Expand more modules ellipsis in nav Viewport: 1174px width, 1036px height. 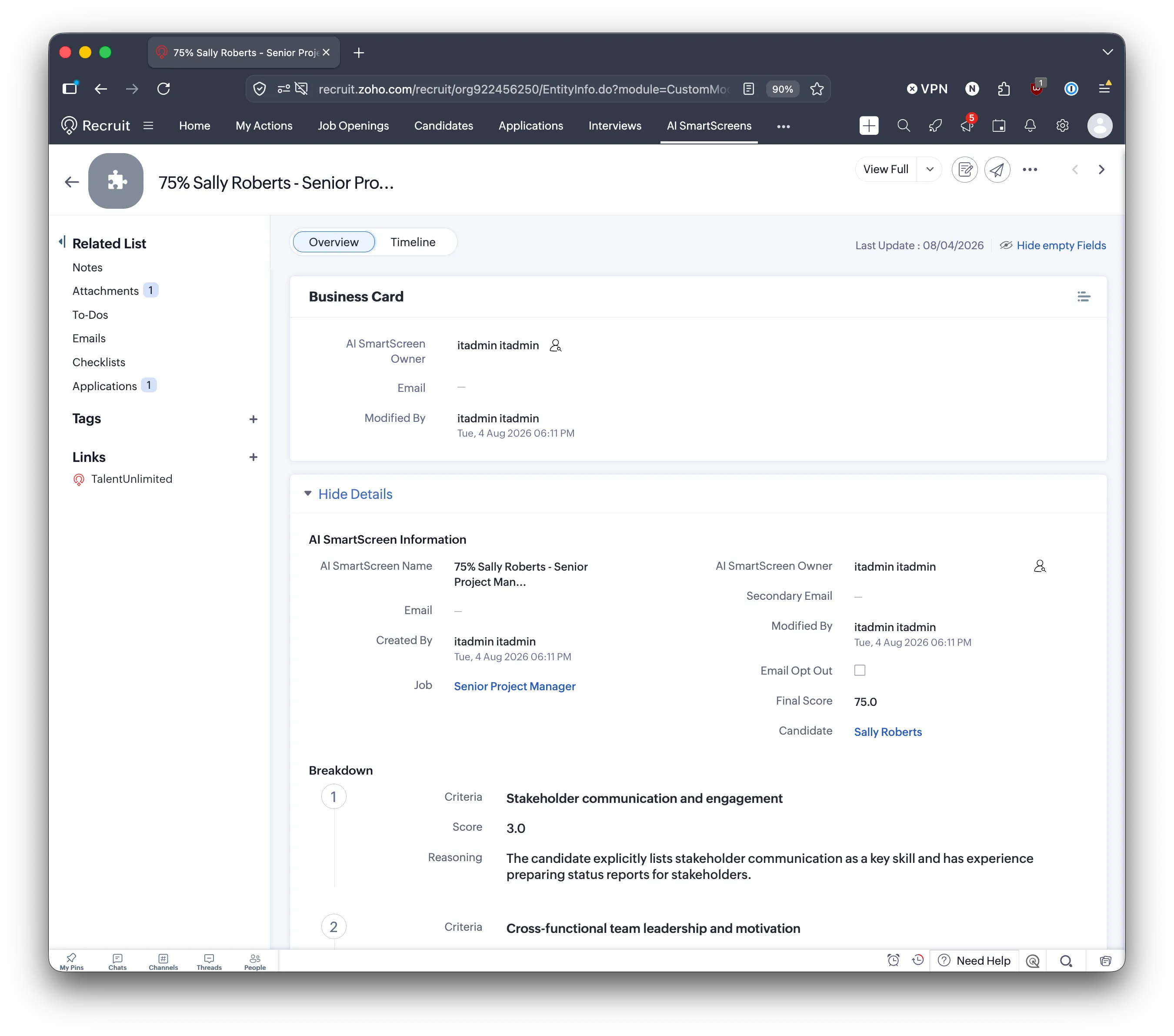click(x=784, y=127)
